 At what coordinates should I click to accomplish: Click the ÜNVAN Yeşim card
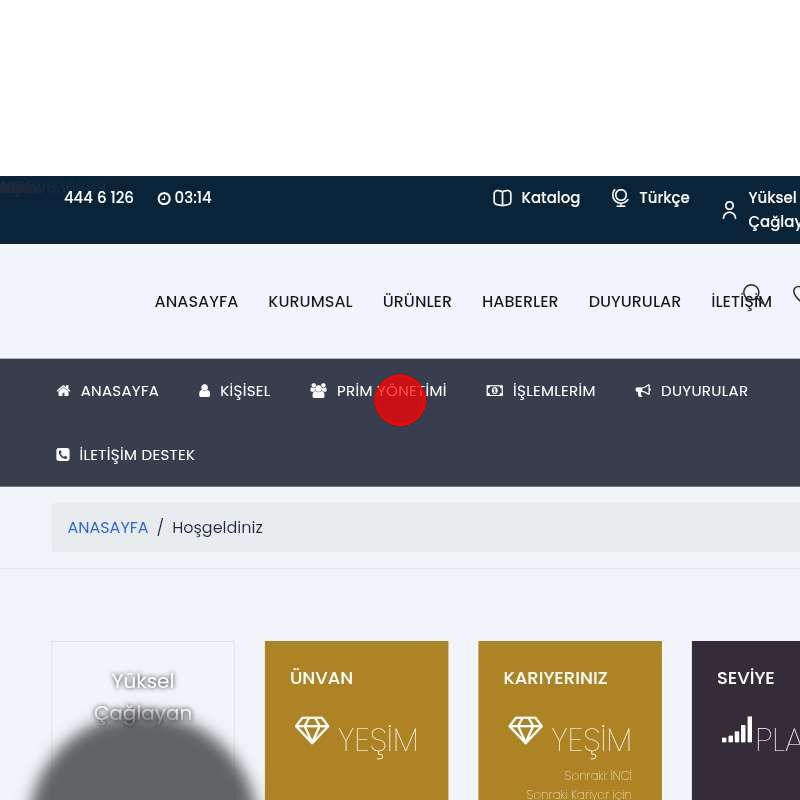click(x=356, y=720)
